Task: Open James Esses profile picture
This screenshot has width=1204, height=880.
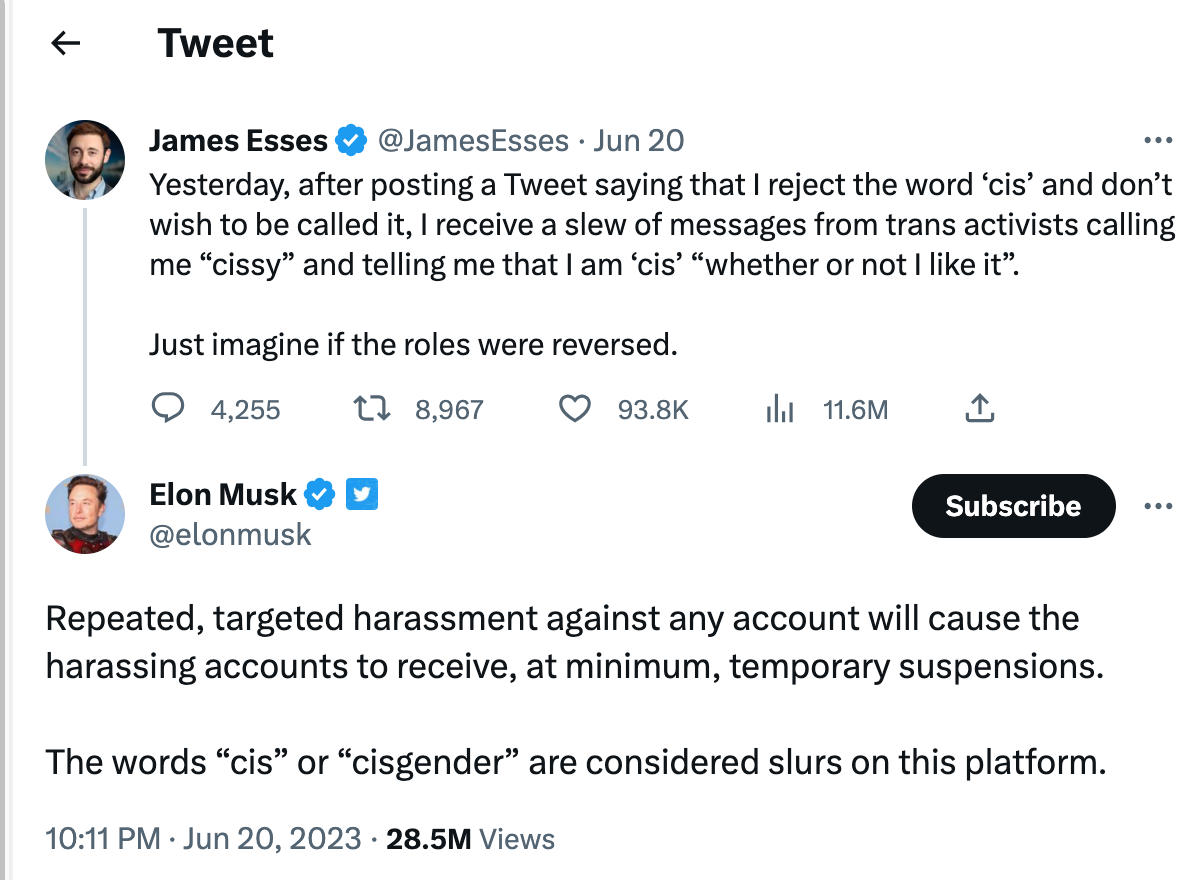Action: [x=85, y=161]
